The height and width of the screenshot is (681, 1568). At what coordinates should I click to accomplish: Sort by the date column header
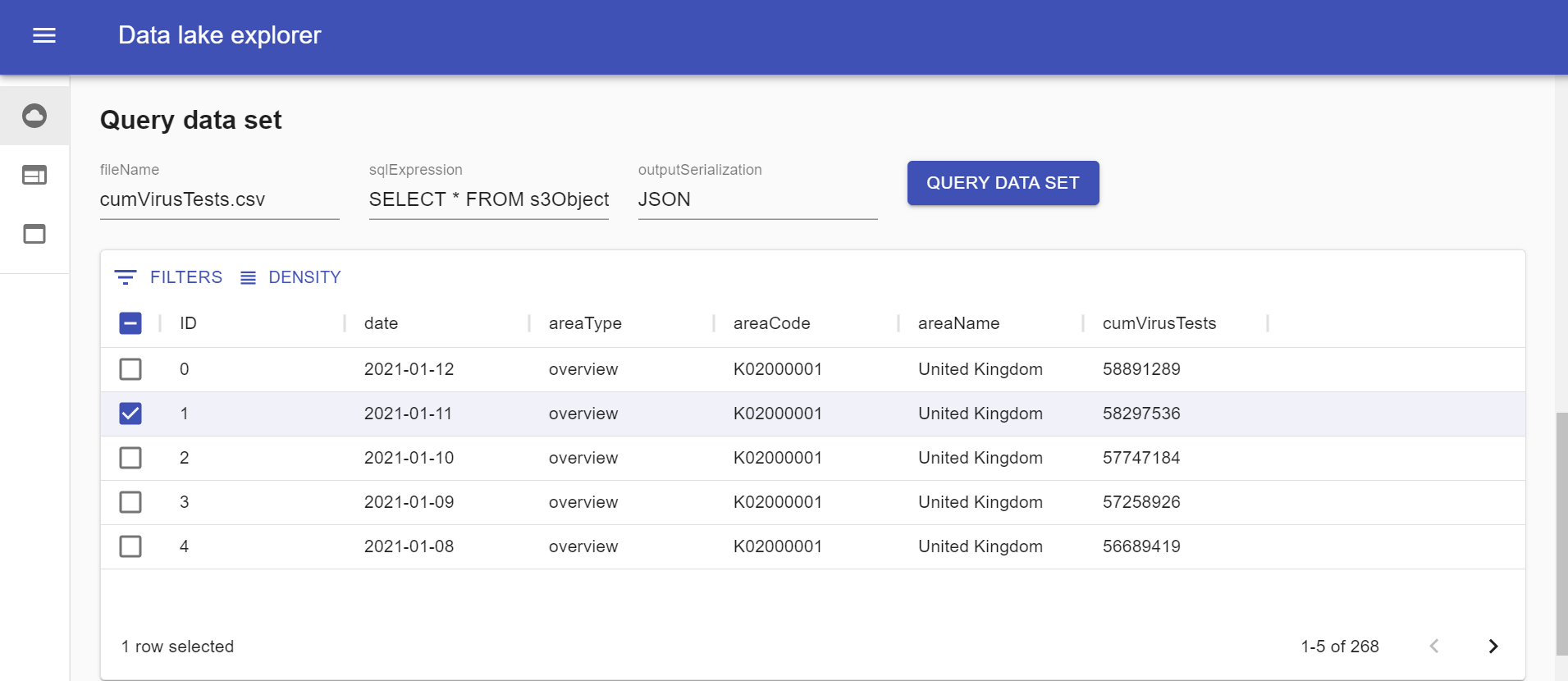point(382,323)
